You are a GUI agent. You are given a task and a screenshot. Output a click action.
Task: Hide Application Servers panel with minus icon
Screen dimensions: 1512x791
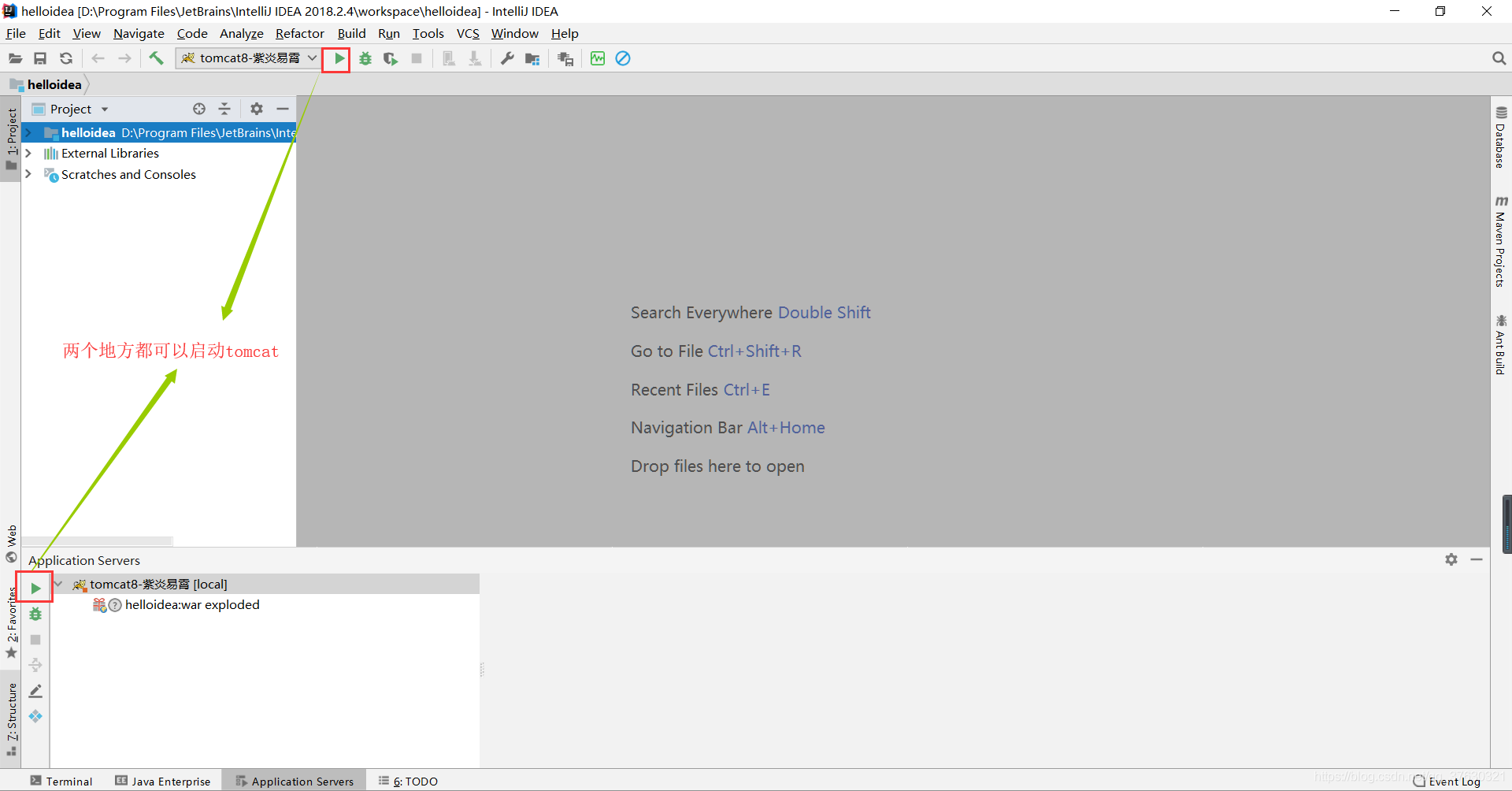tap(1477, 559)
